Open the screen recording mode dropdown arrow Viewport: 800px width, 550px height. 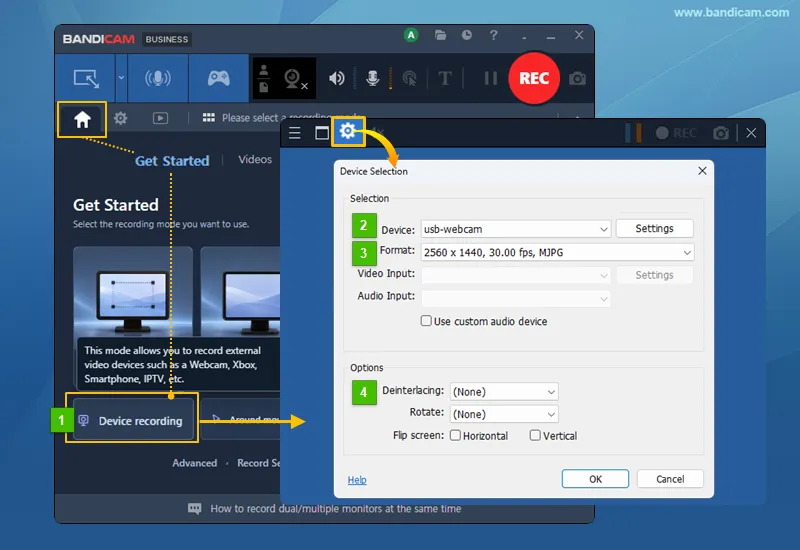tap(121, 78)
